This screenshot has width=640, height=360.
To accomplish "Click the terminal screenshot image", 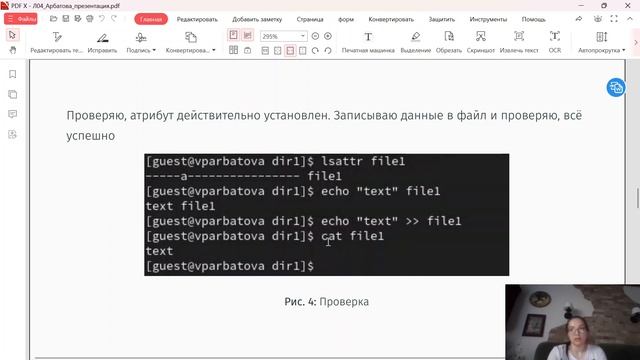I will click(327, 215).
